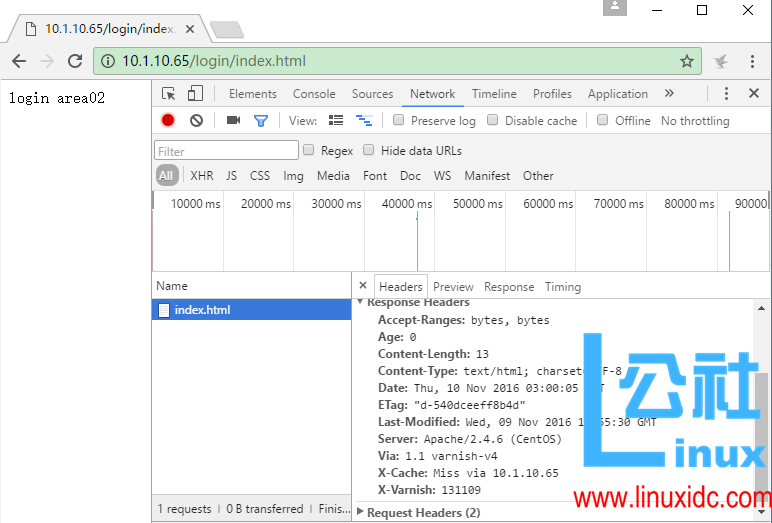Viewport: 772px width, 523px height.
Task: Switch to the Sources tab
Action: [x=372, y=94]
